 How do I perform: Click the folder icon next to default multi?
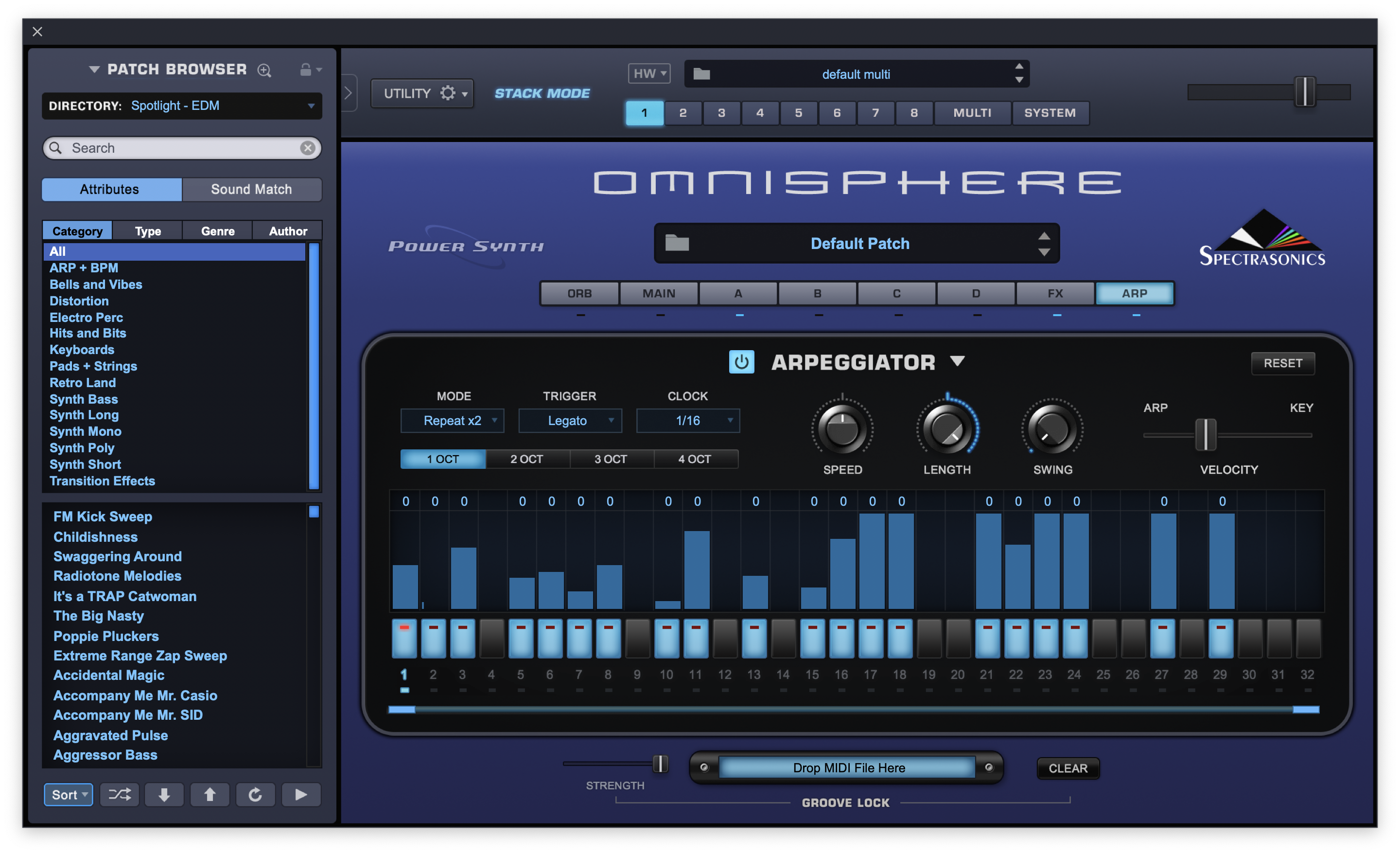(702, 74)
